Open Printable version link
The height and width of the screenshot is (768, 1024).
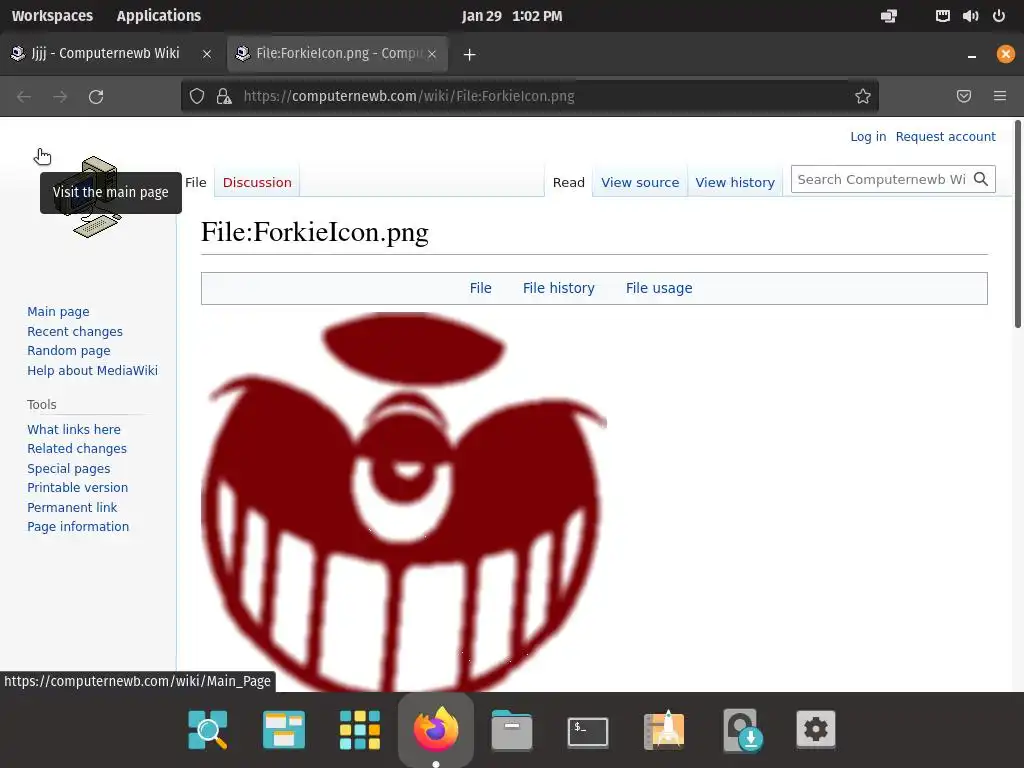[x=77, y=488]
